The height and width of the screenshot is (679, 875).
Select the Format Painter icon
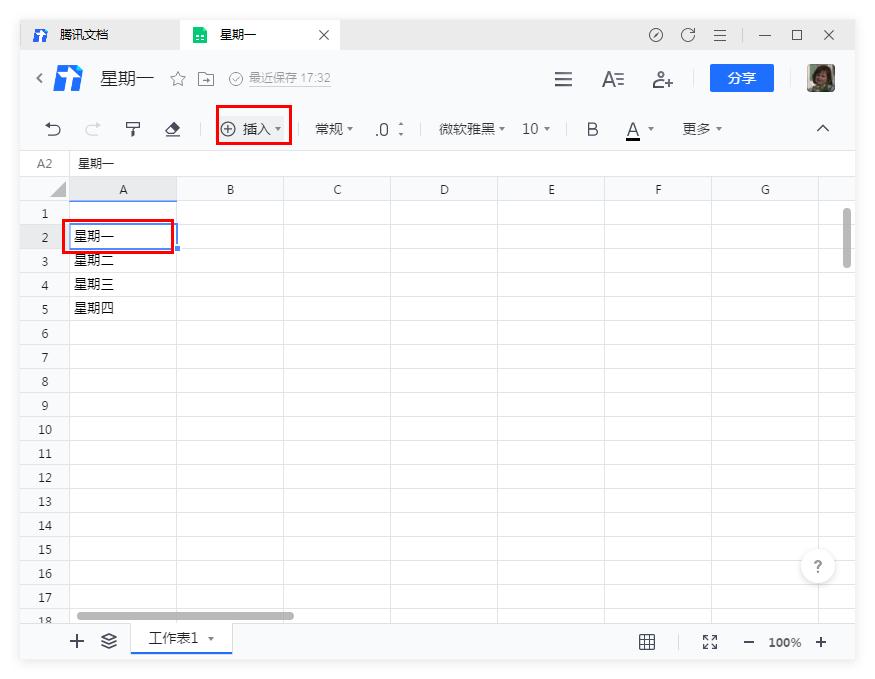(132, 128)
